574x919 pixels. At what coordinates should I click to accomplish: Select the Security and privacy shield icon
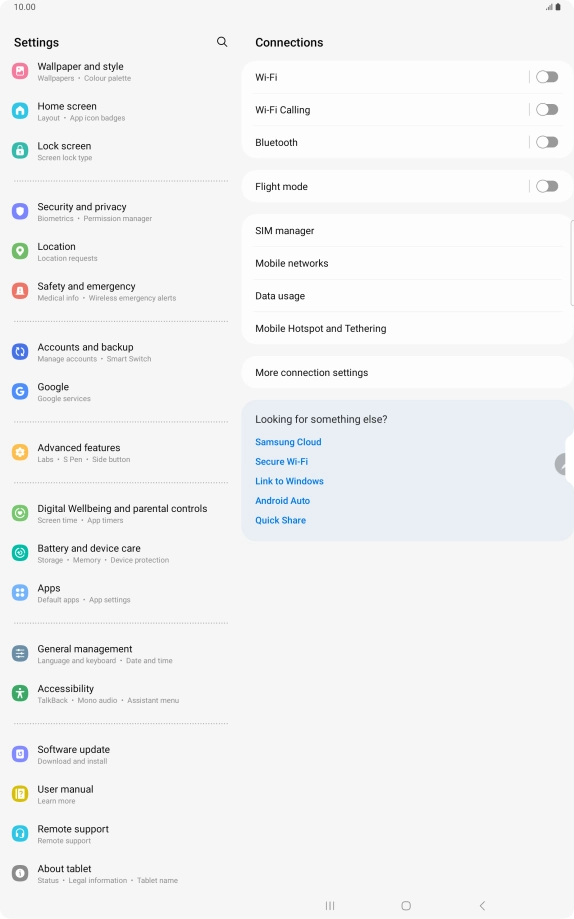point(20,212)
